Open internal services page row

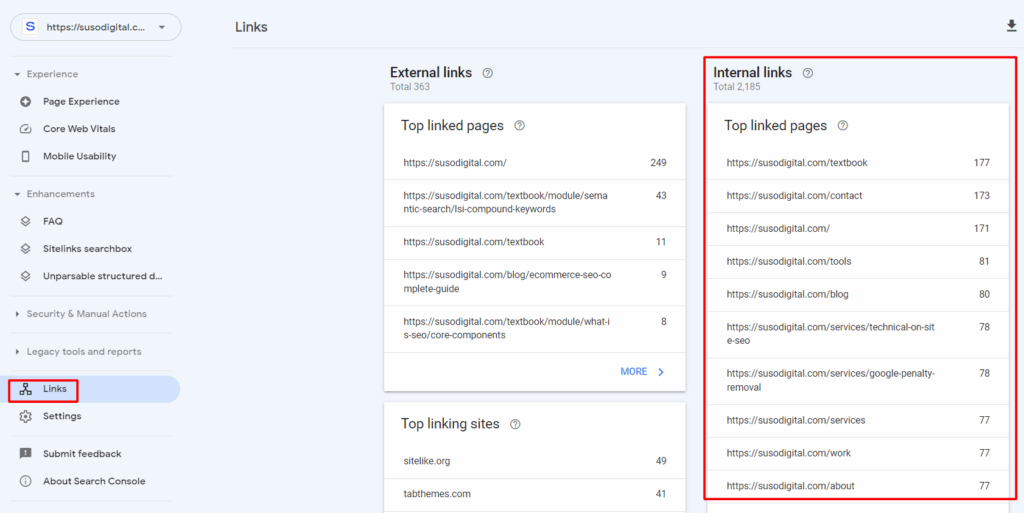[x=858, y=420]
